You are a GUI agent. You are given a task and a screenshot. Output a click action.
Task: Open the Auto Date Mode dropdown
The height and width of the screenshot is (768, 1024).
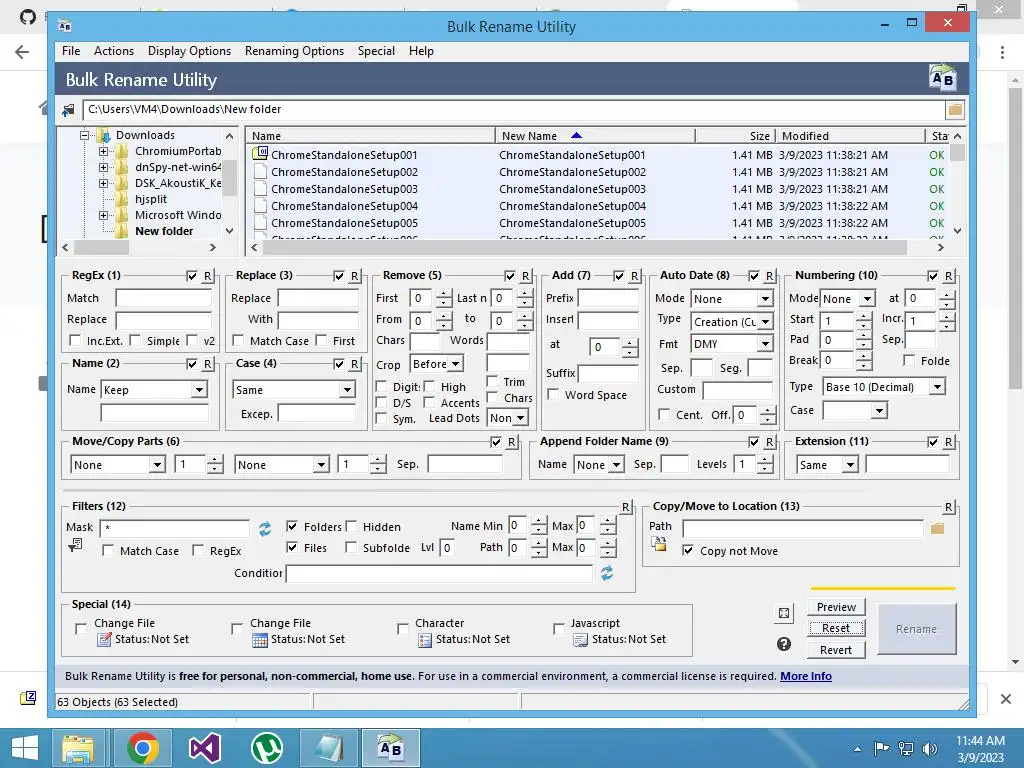(765, 298)
